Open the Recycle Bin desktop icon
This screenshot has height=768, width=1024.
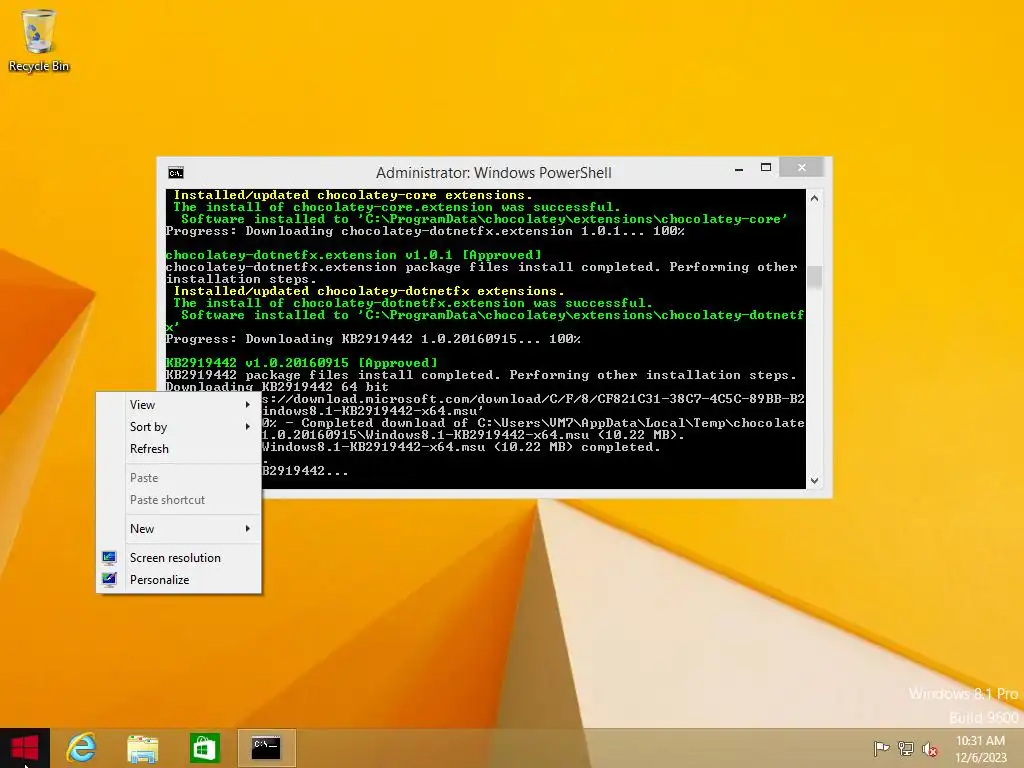click(x=39, y=40)
